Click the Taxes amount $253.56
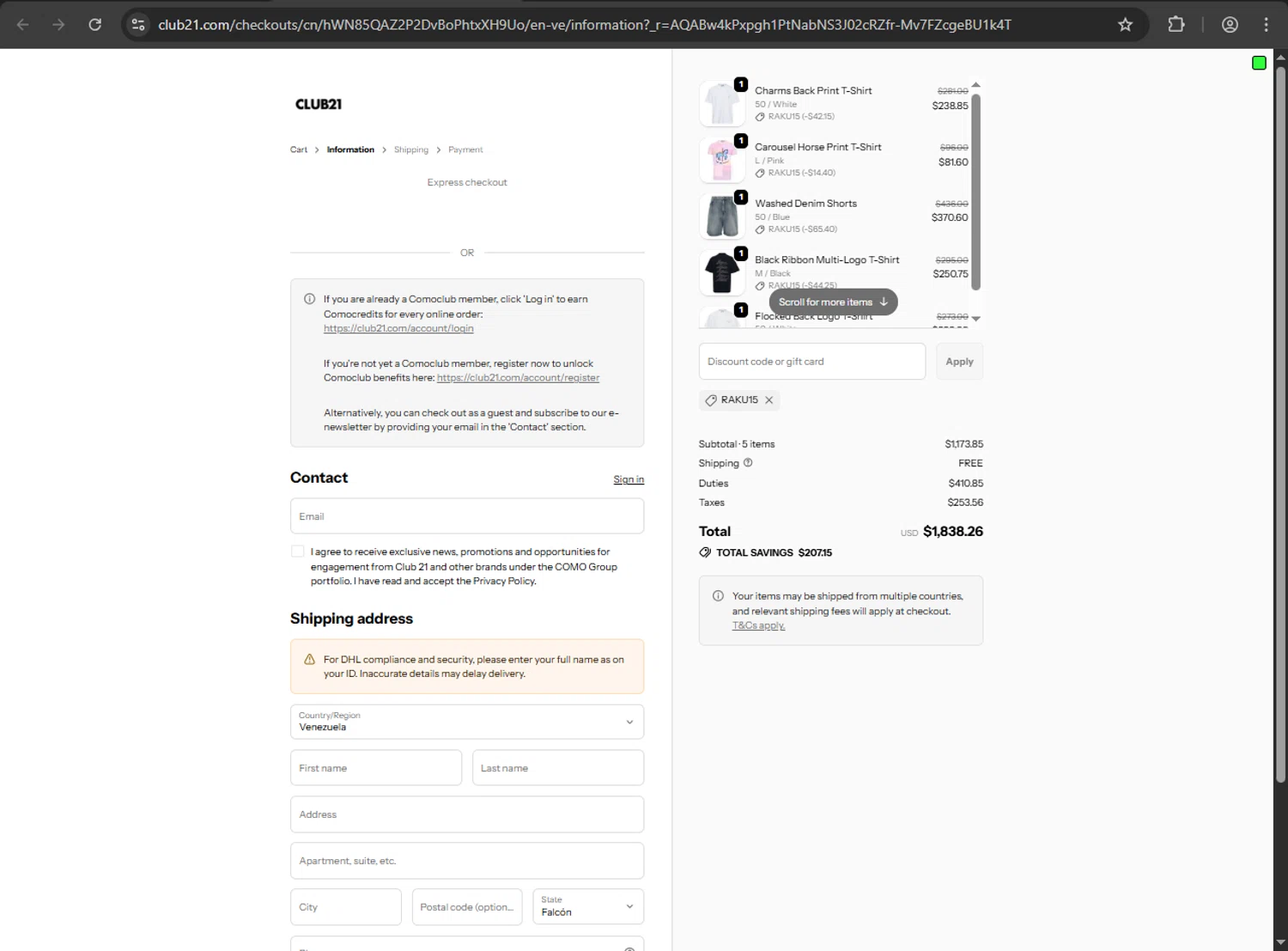 coord(965,503)
